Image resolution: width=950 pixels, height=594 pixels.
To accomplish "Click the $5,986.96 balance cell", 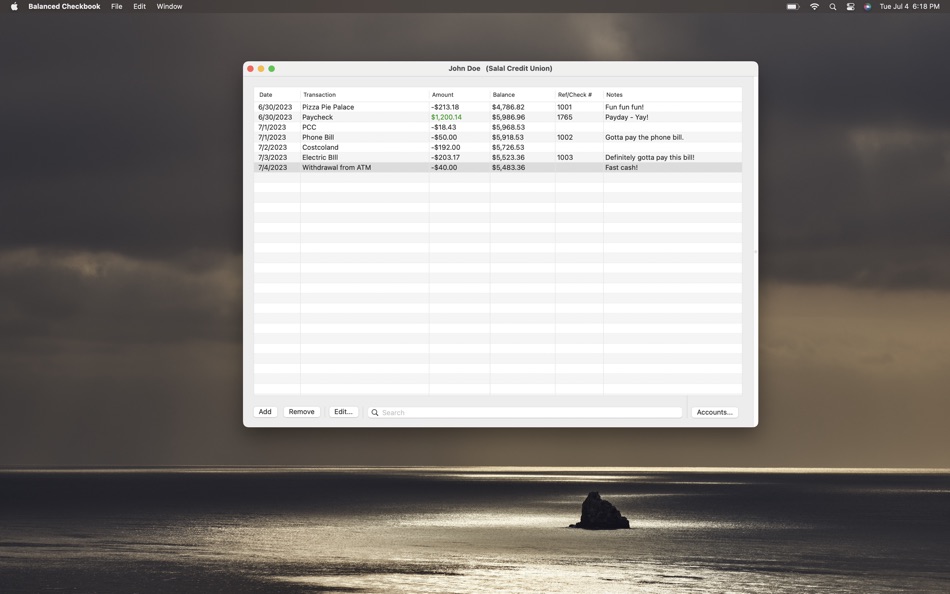I will point(508,117).
